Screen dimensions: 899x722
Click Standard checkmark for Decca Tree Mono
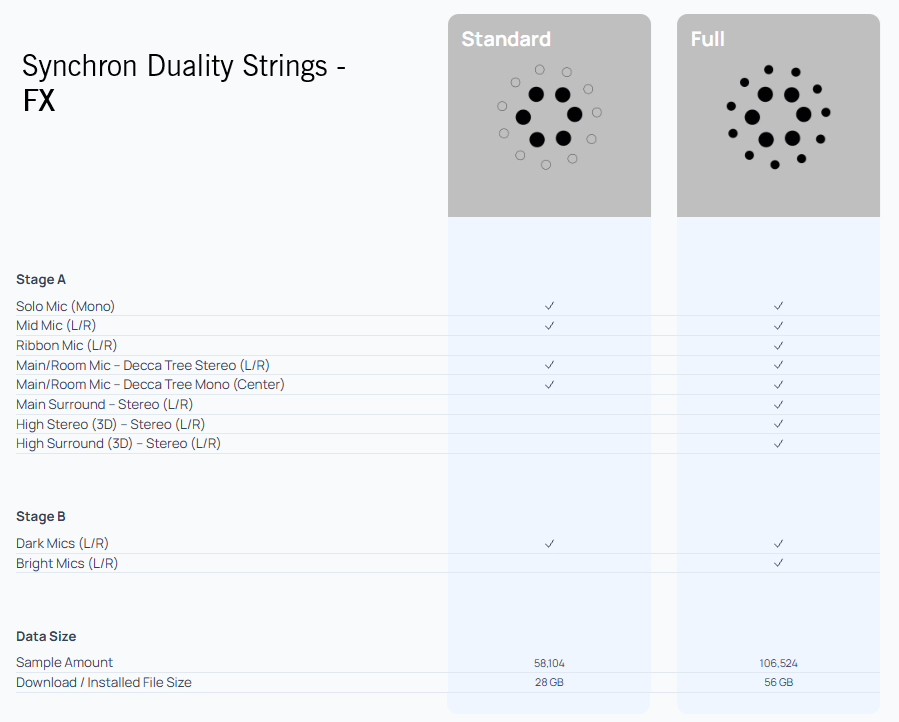click(x=549, y=385)
